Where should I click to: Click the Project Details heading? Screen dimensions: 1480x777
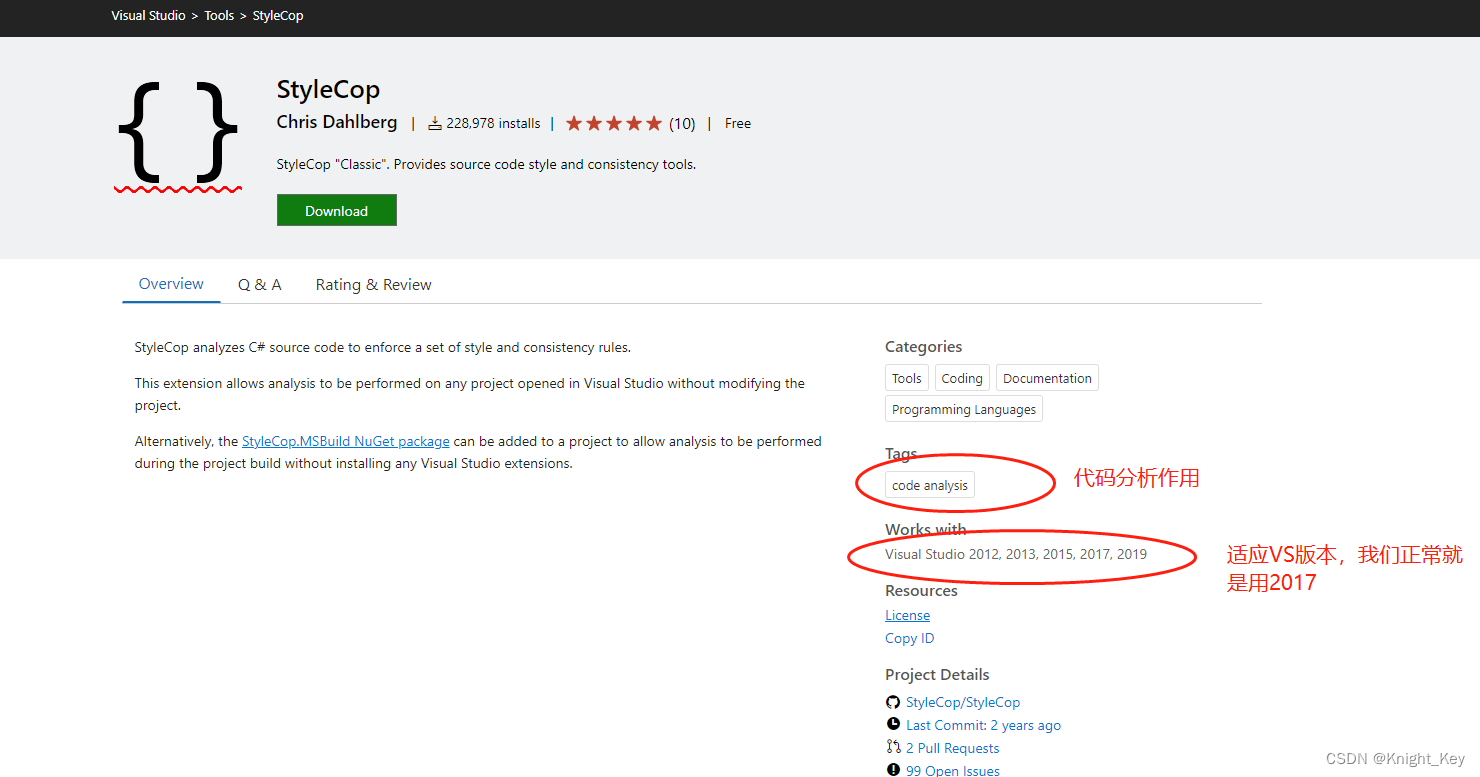(937, 674)
